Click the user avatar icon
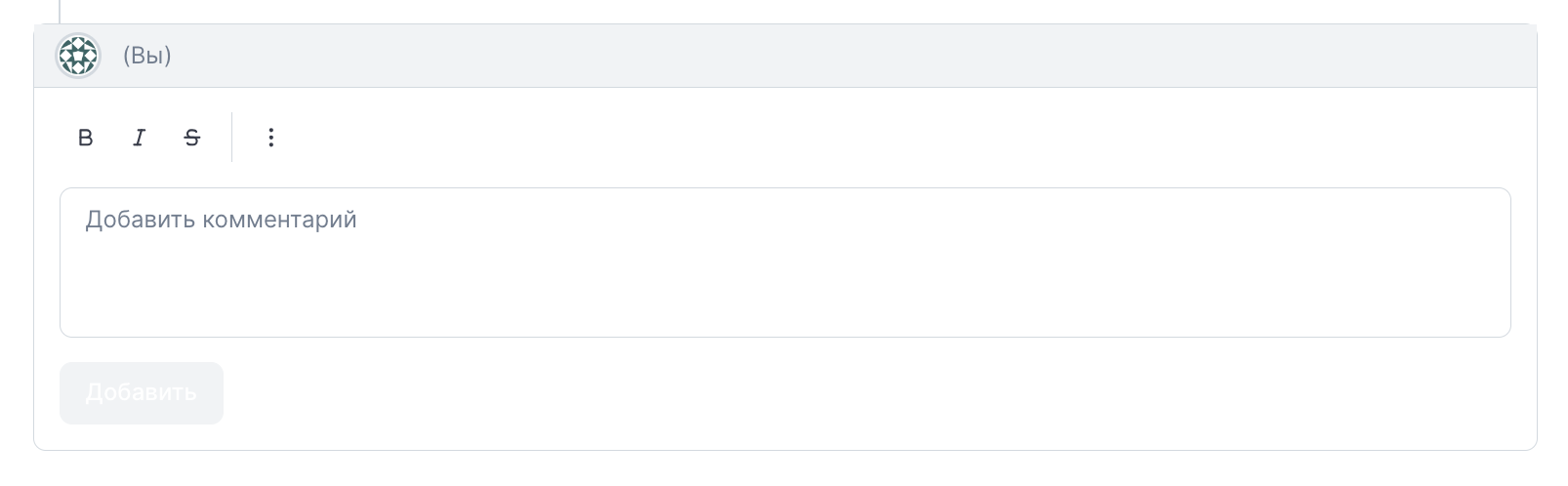Viewport: 1568px width, 486px height. [78, 56]
